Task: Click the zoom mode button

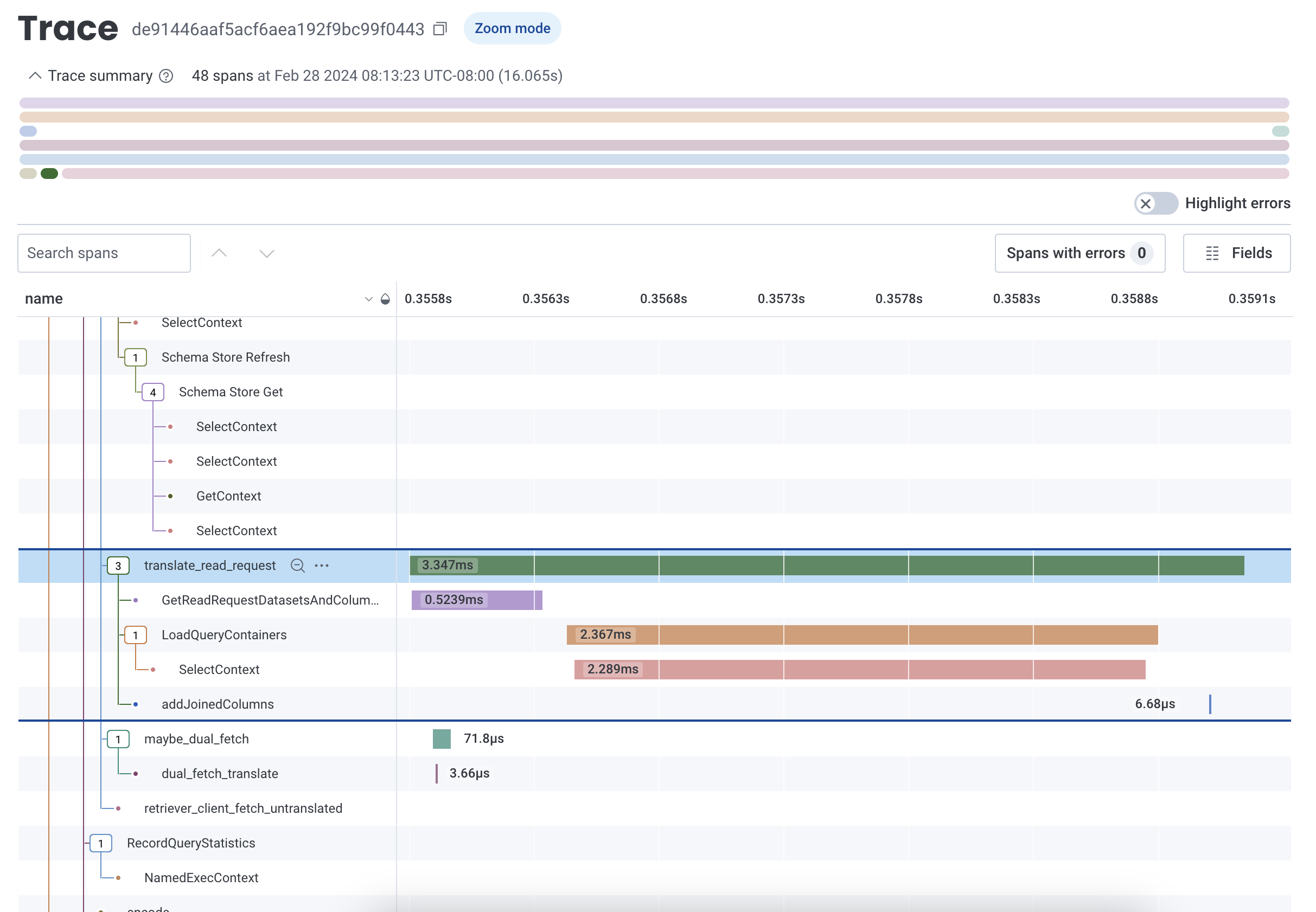Action: click(511, 28)
